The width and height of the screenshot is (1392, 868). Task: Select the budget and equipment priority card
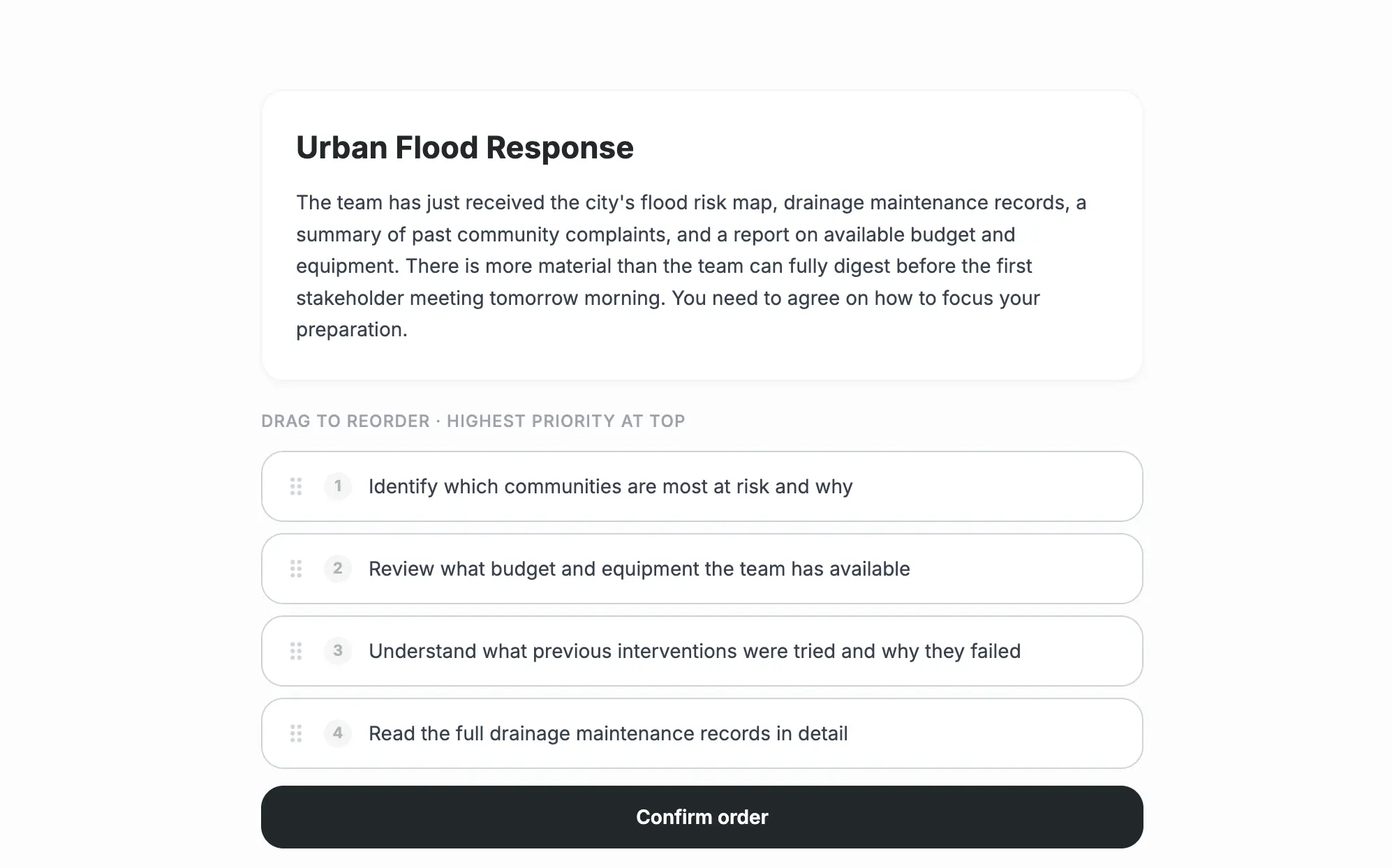701,569
